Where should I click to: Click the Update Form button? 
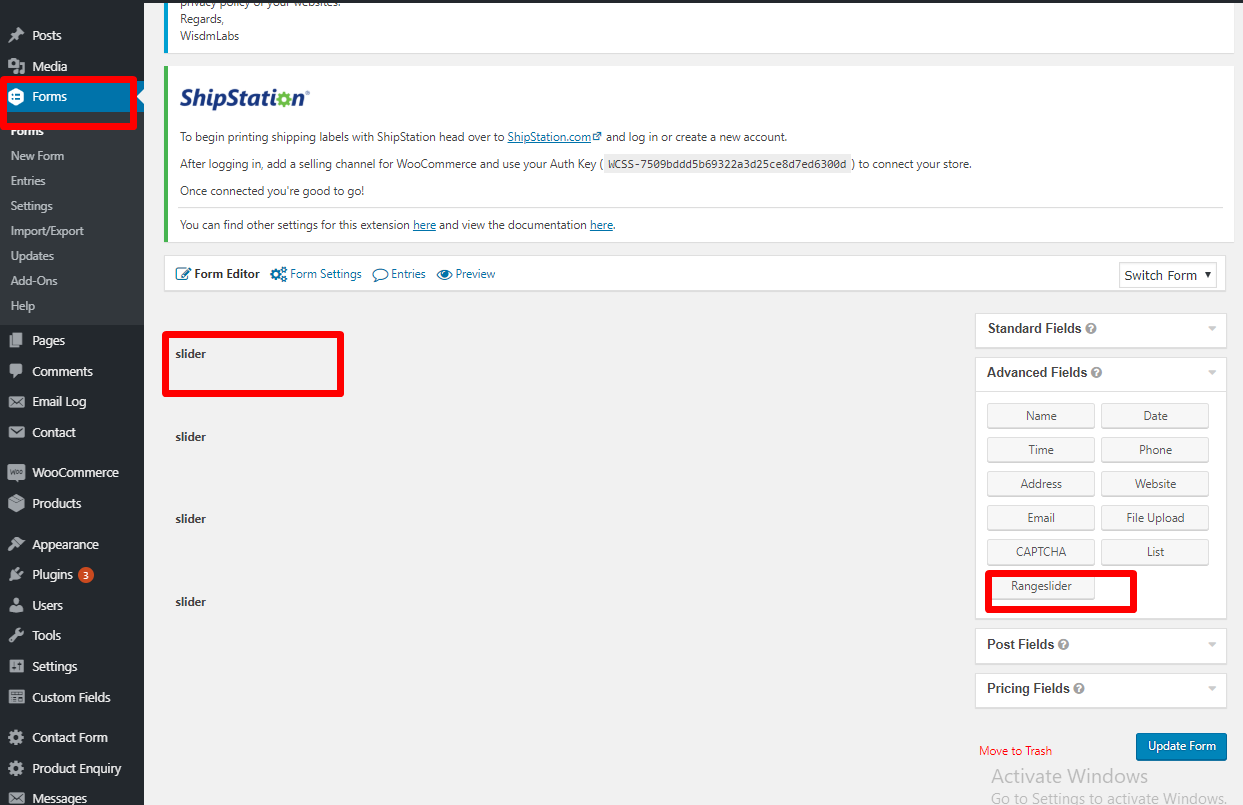[1181, 746]
